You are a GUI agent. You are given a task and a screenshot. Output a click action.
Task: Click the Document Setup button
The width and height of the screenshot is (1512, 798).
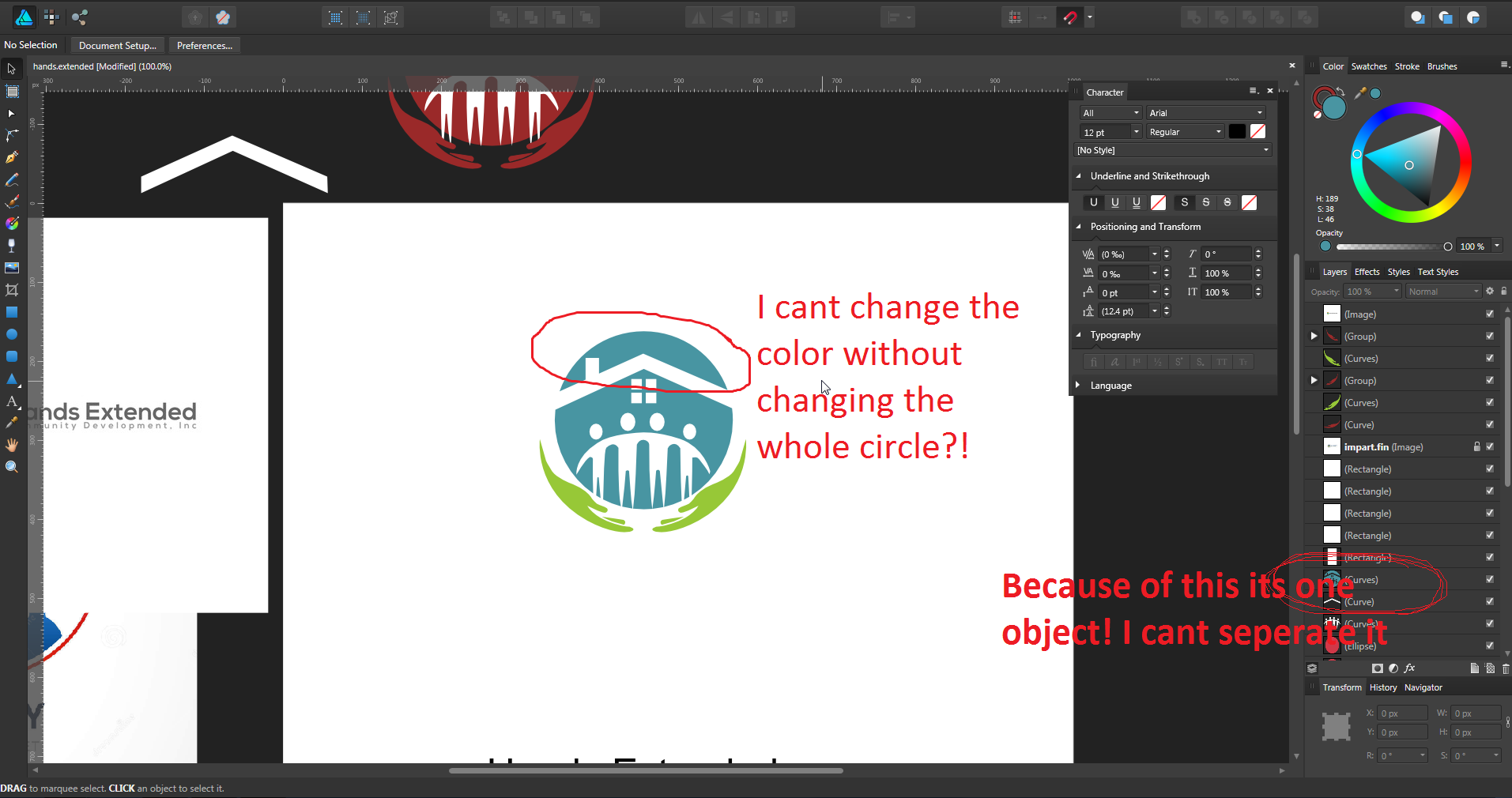pyautogui.click(x=118, y=45)
